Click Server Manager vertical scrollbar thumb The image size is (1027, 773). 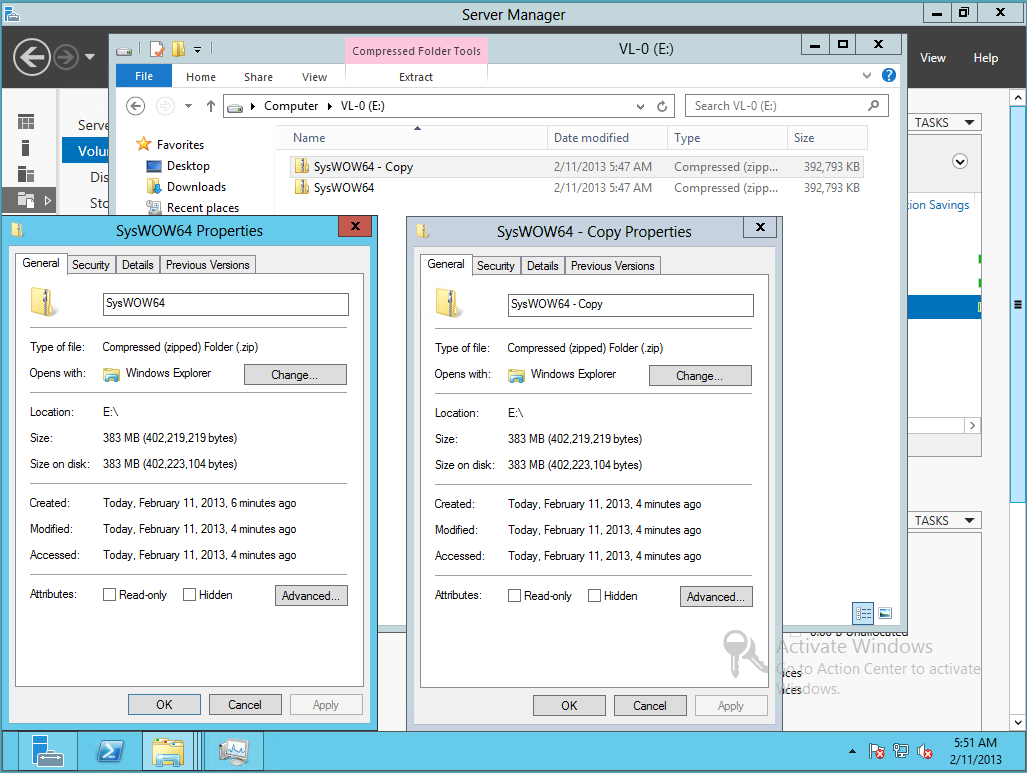1017,305
